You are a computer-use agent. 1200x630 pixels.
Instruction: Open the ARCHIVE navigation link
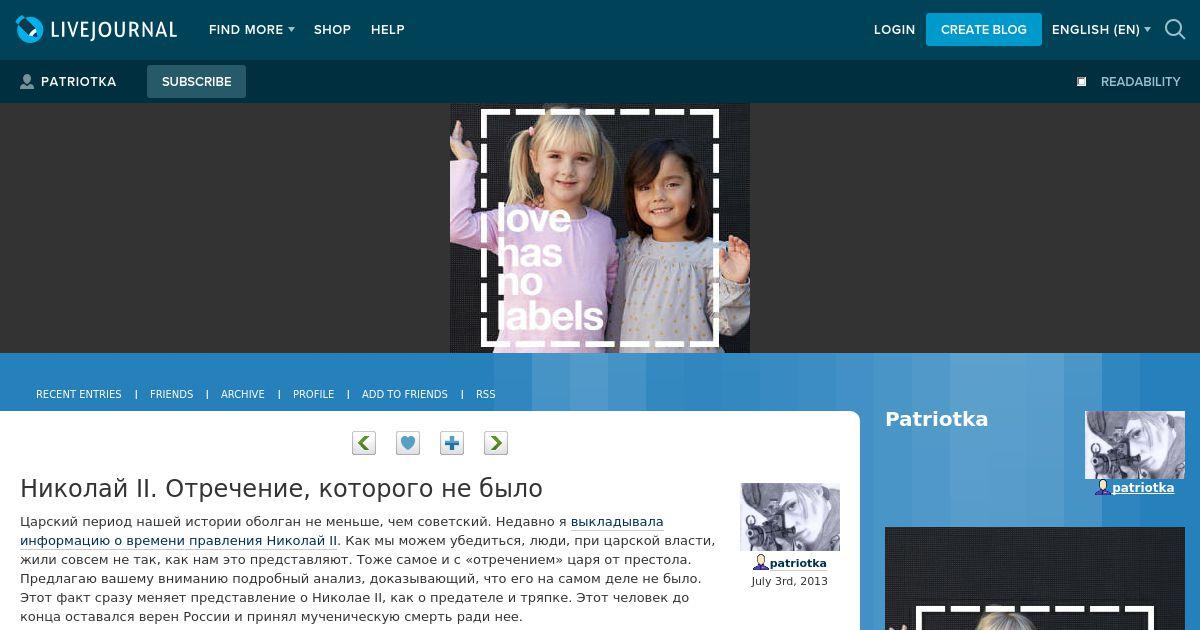pos(243,394)
